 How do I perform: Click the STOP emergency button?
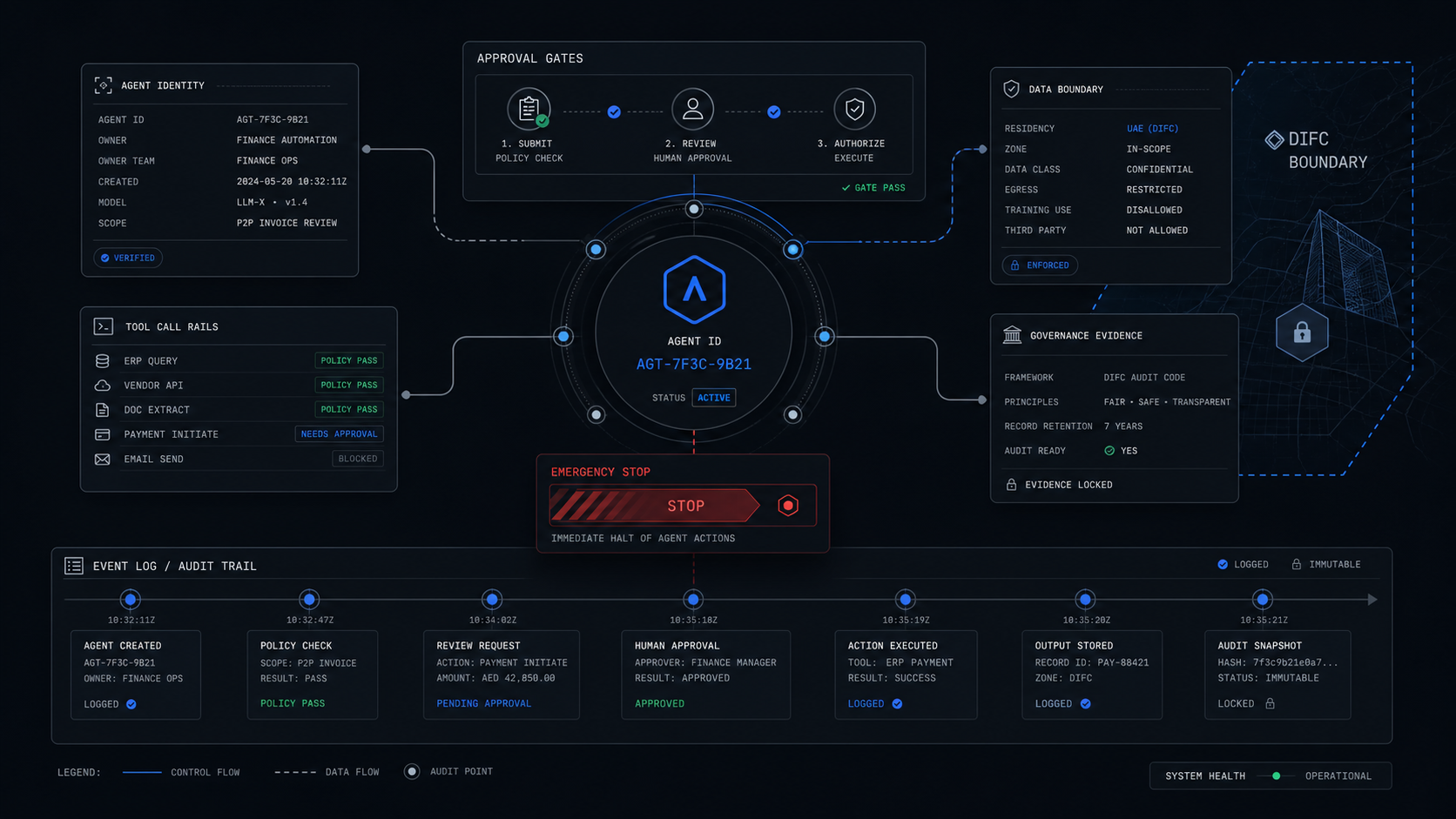coord(655,506)
